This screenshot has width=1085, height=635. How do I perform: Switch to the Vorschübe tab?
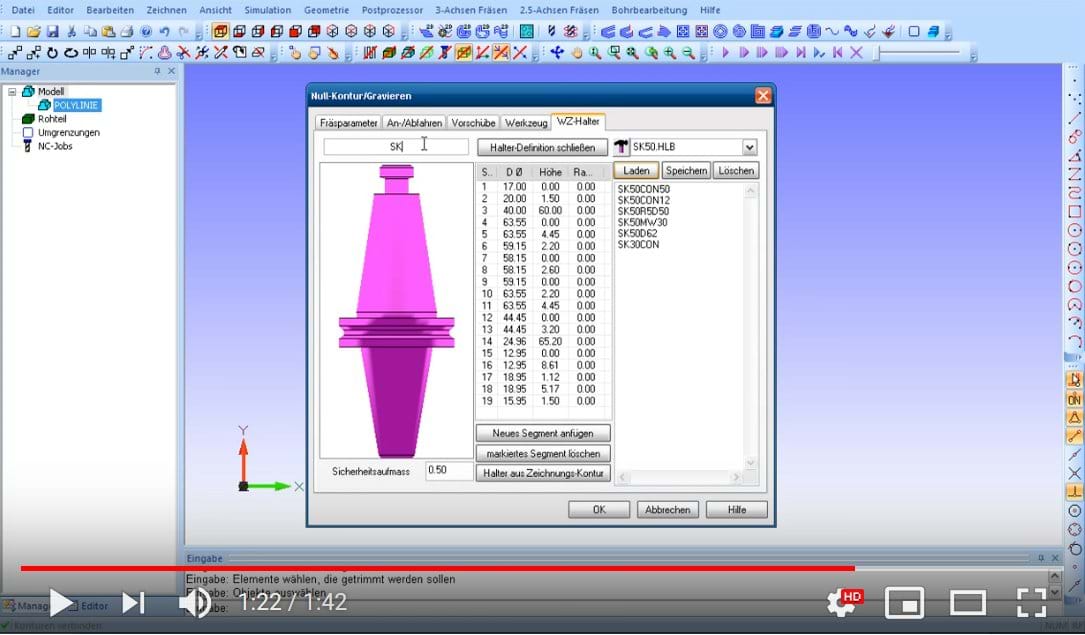tap(473, 122)
